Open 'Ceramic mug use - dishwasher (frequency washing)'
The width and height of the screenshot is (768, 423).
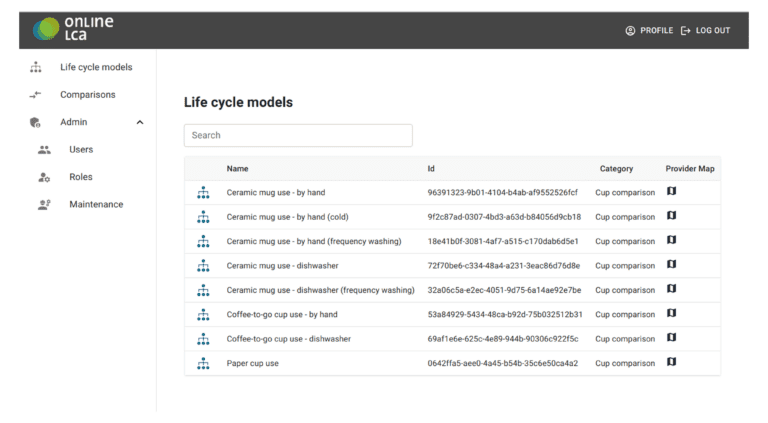[320, 290]
